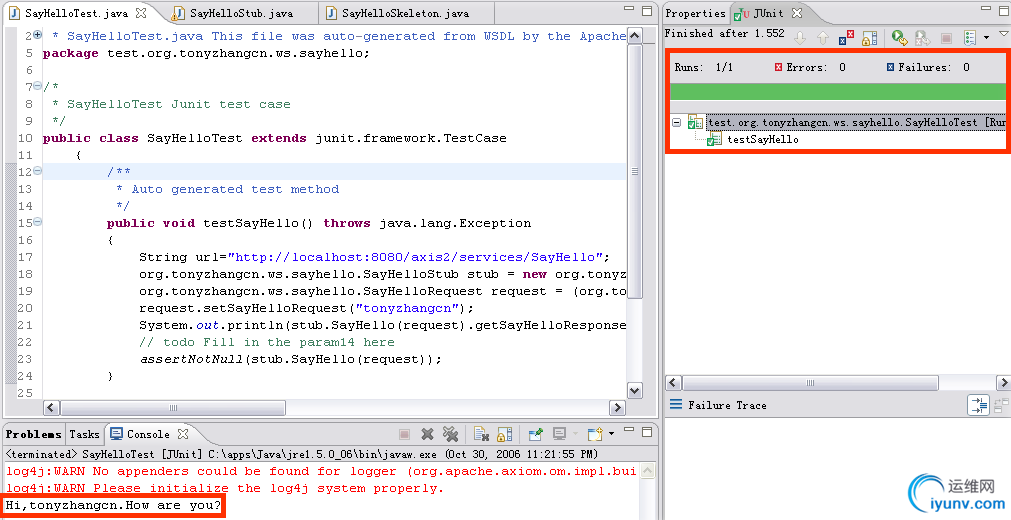Collapse comment block at line 7
Viewport: 1011px width, 520px height.
[x=37, y=86]
